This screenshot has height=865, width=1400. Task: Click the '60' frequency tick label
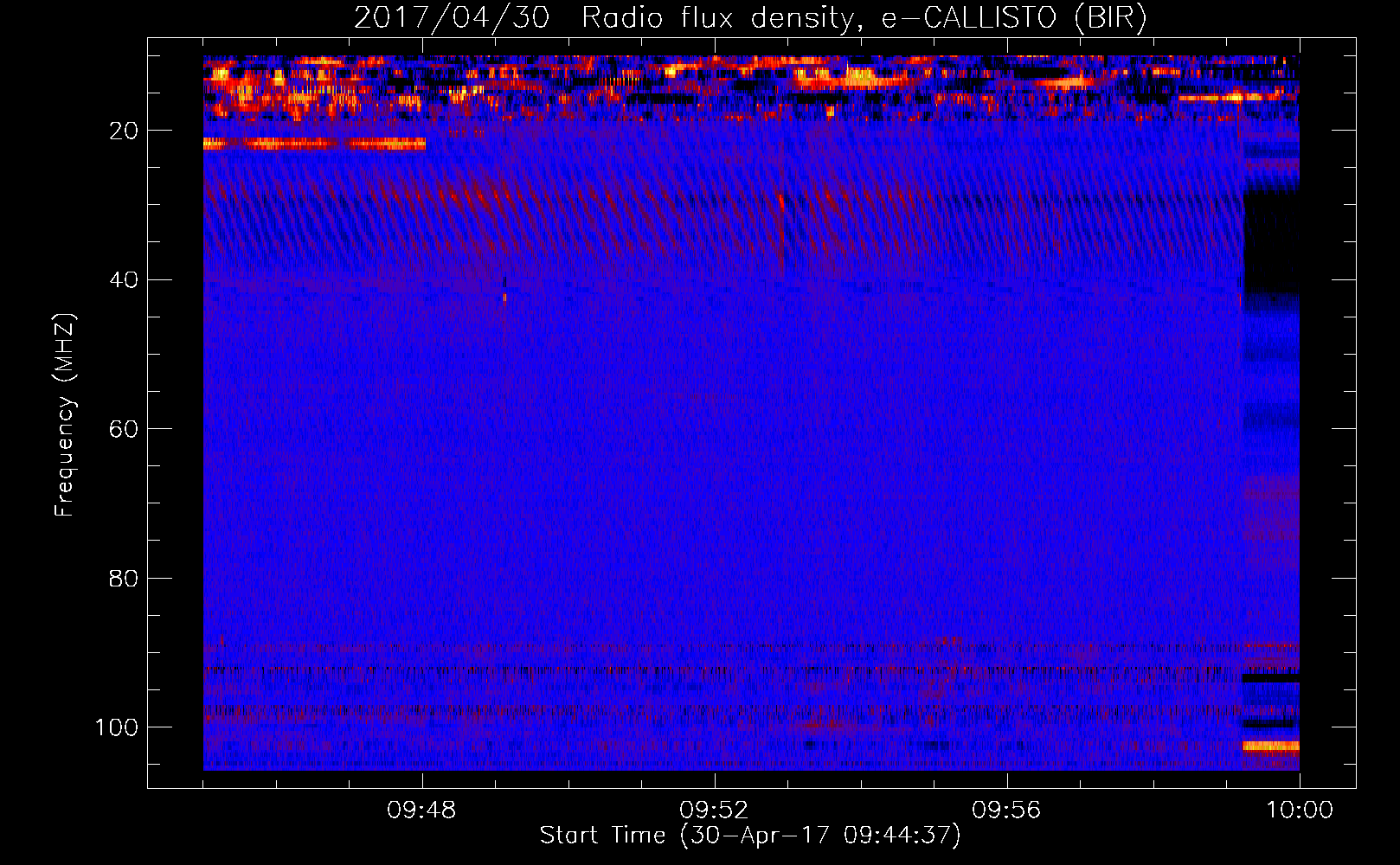pyautogui.click(x=124, y=429)
